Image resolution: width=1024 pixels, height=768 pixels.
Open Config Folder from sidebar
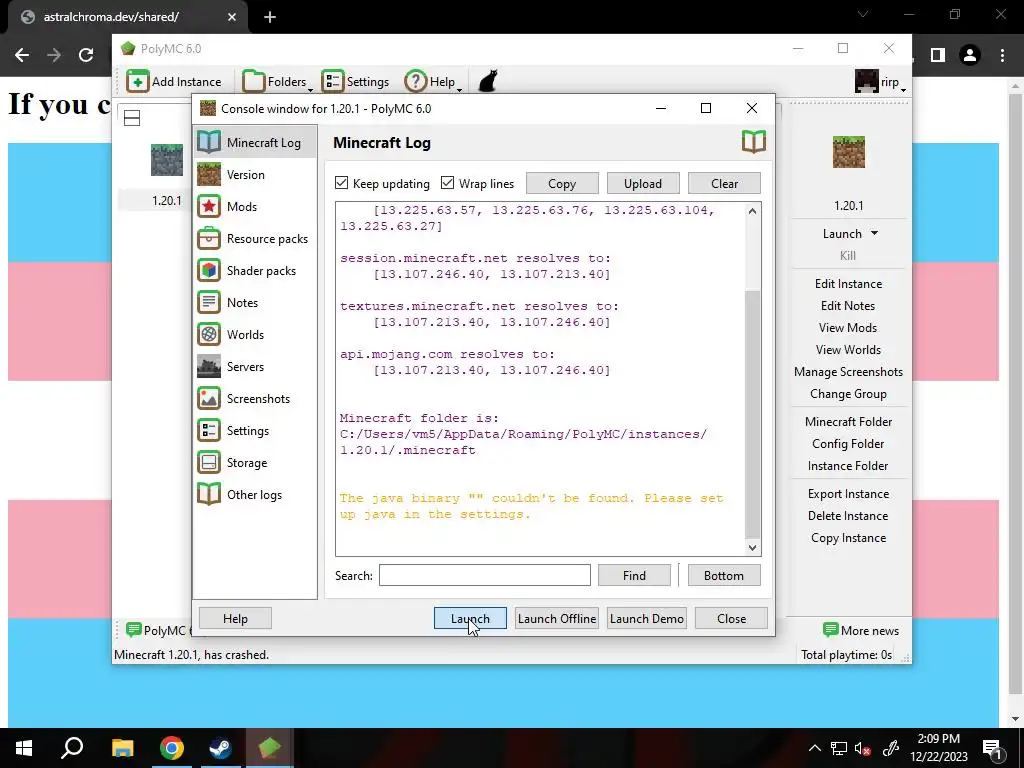[x=848, y=444]
